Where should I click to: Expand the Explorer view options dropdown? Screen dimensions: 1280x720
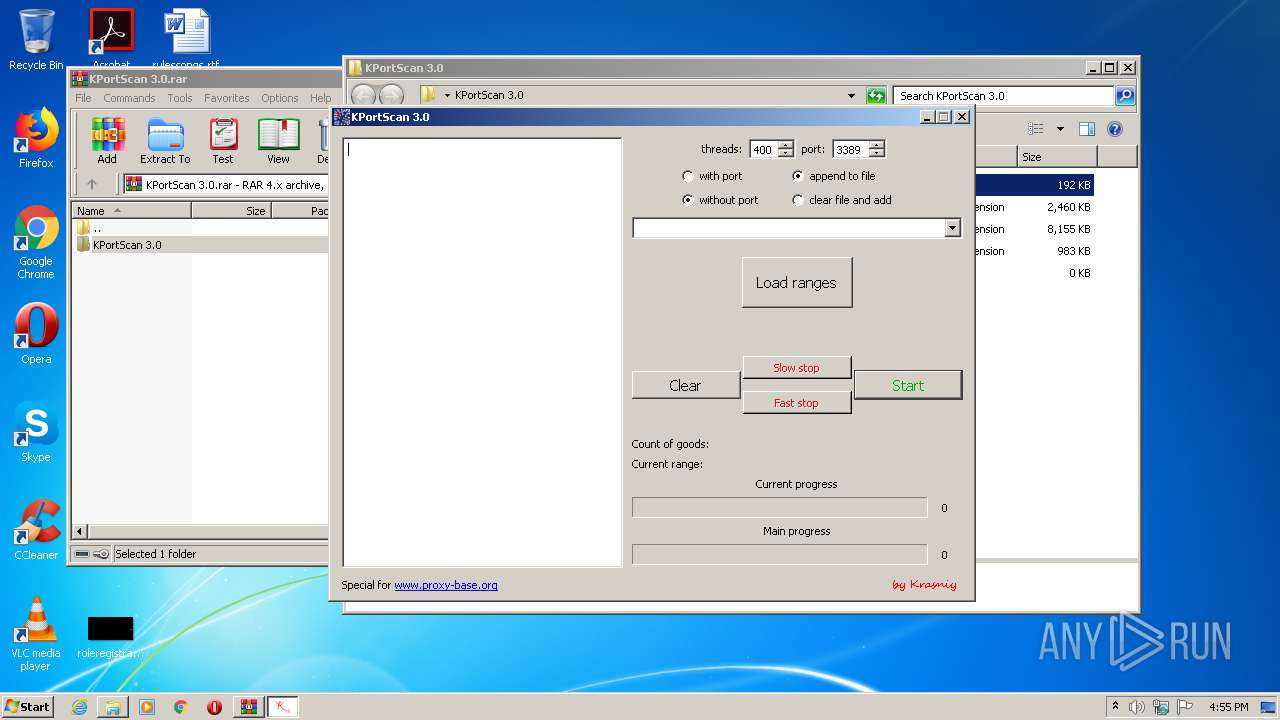[1060, 129]
